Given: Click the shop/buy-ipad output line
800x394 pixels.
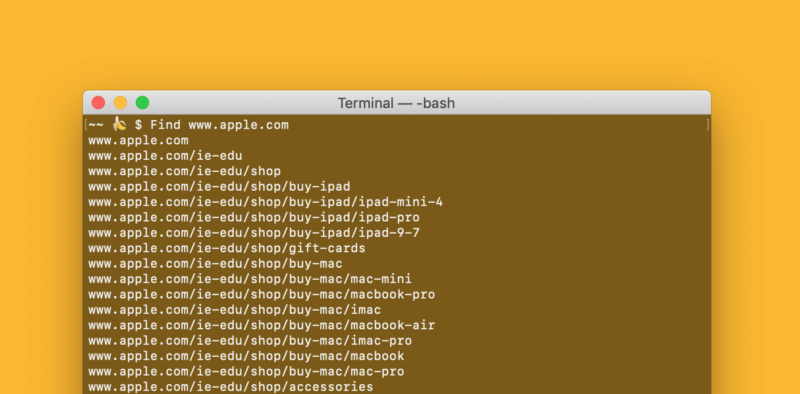Looking at the screenshot, I should [219, 187].
